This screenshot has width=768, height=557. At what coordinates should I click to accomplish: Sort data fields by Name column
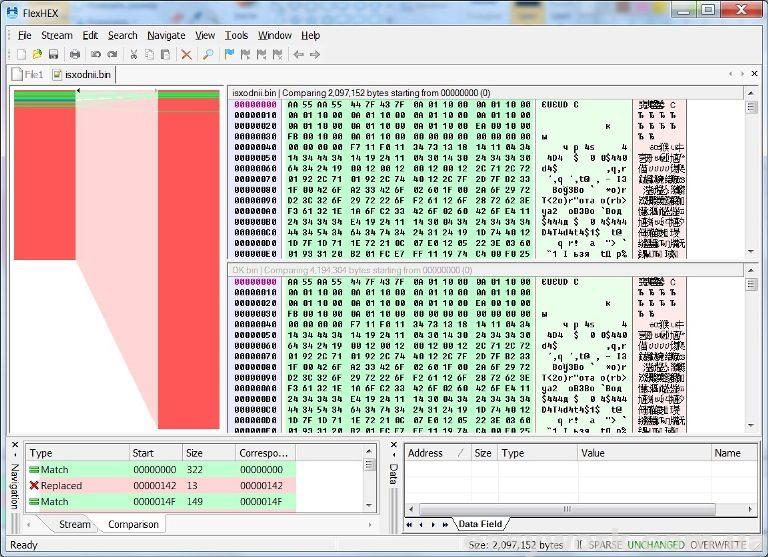733,453
